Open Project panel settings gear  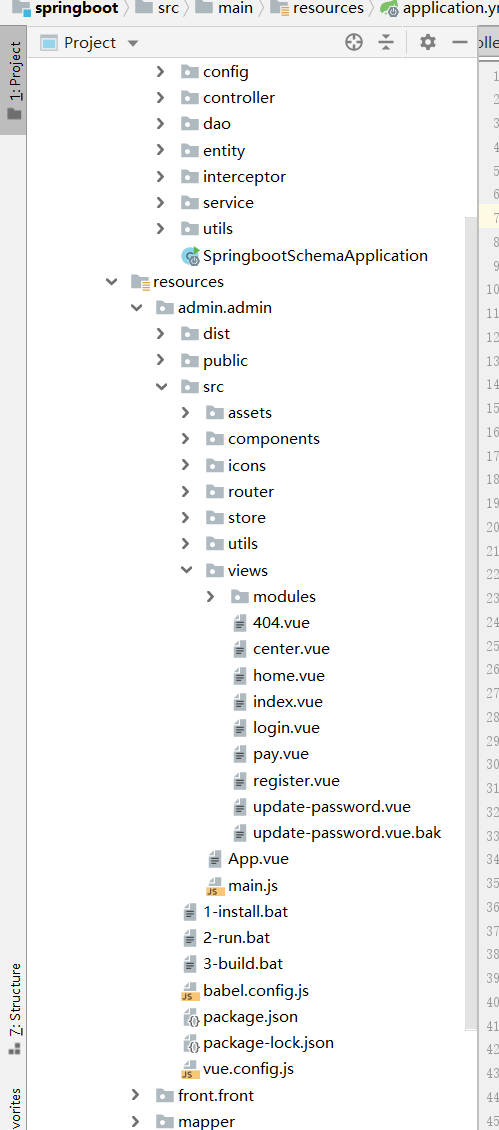pyautogui.click(x=428, y=43)
